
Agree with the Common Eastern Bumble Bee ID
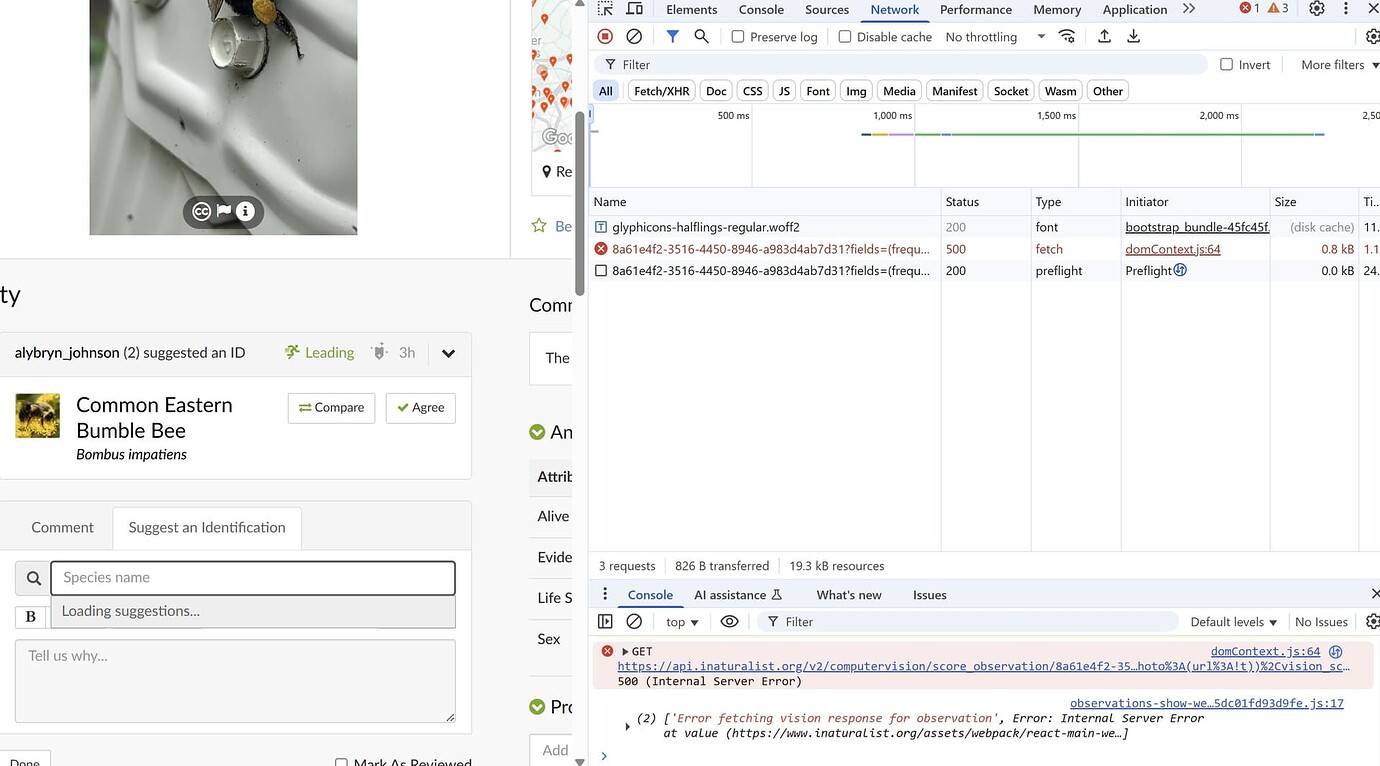[x=420, y=408]
